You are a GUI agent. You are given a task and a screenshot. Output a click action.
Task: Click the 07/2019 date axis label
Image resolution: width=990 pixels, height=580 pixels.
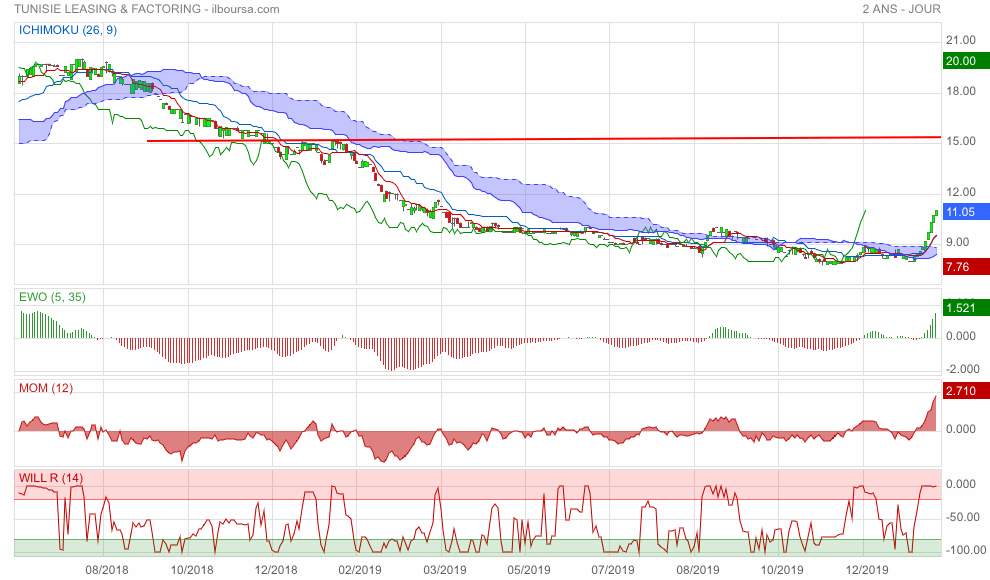point(613,570)
